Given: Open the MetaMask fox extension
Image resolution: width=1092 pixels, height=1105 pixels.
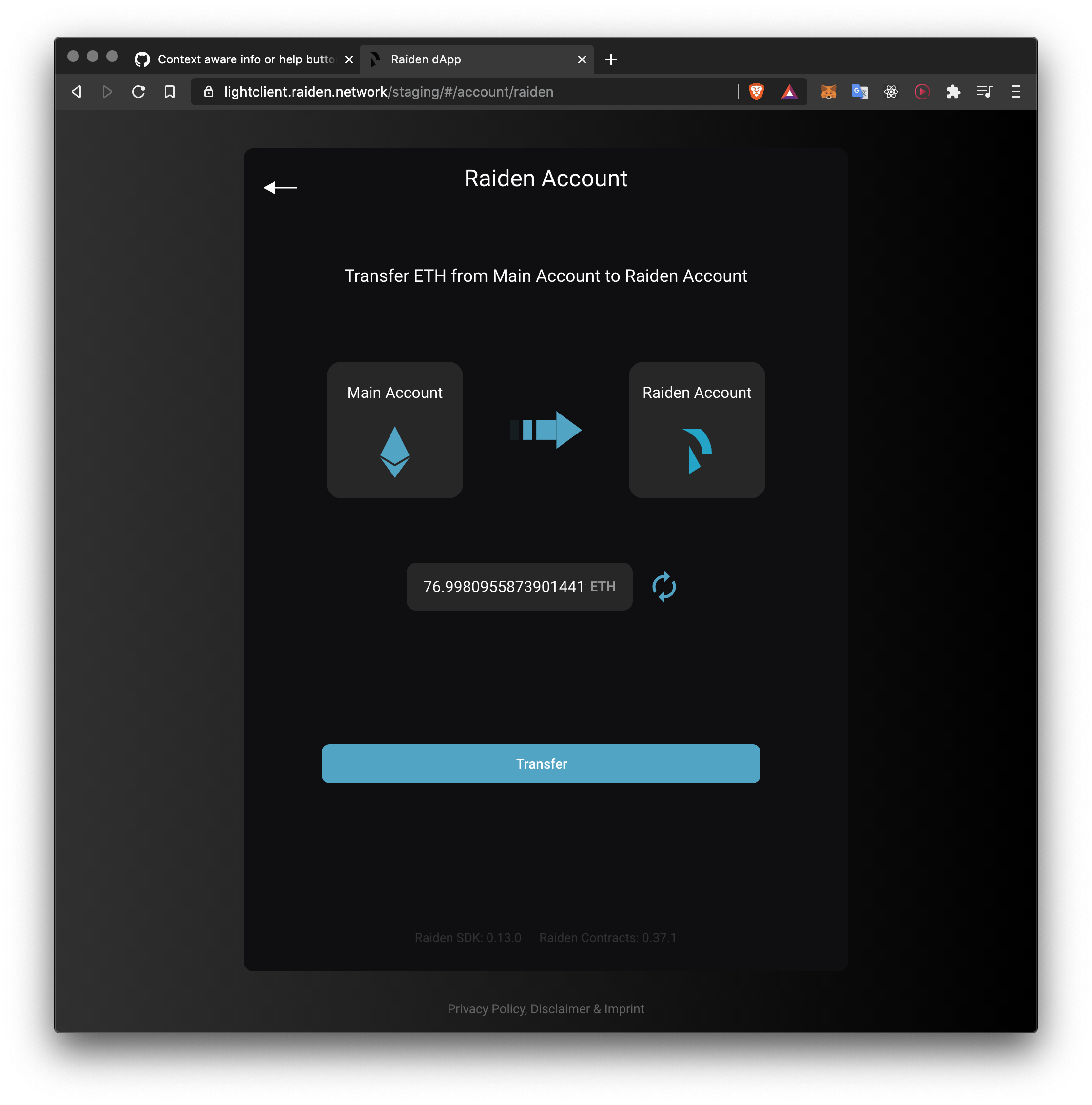Looking at the screenshot, I should pyautogui.click(x=828, y=92).
